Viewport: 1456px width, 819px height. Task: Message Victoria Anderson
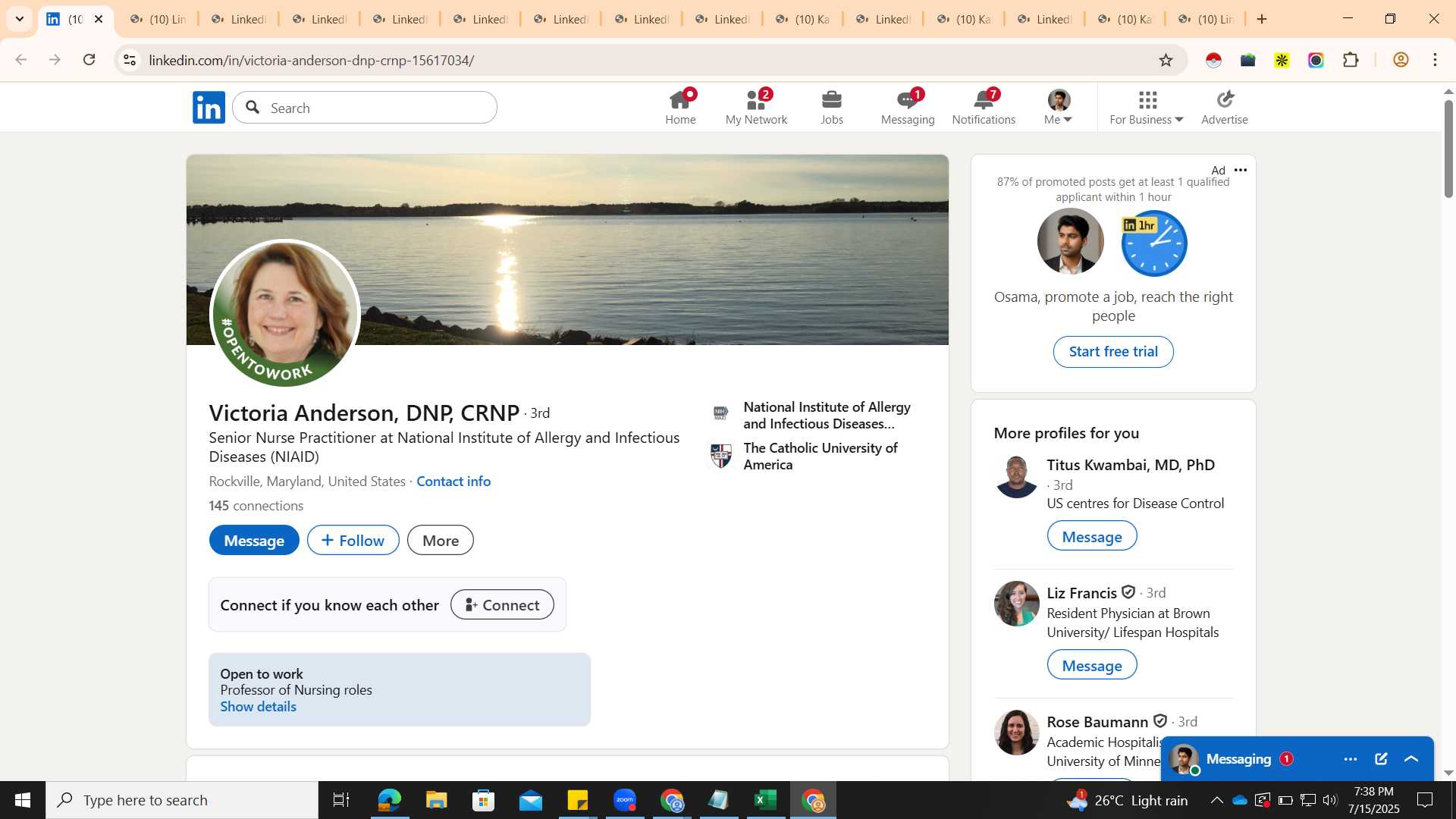(x=254, y=540)
